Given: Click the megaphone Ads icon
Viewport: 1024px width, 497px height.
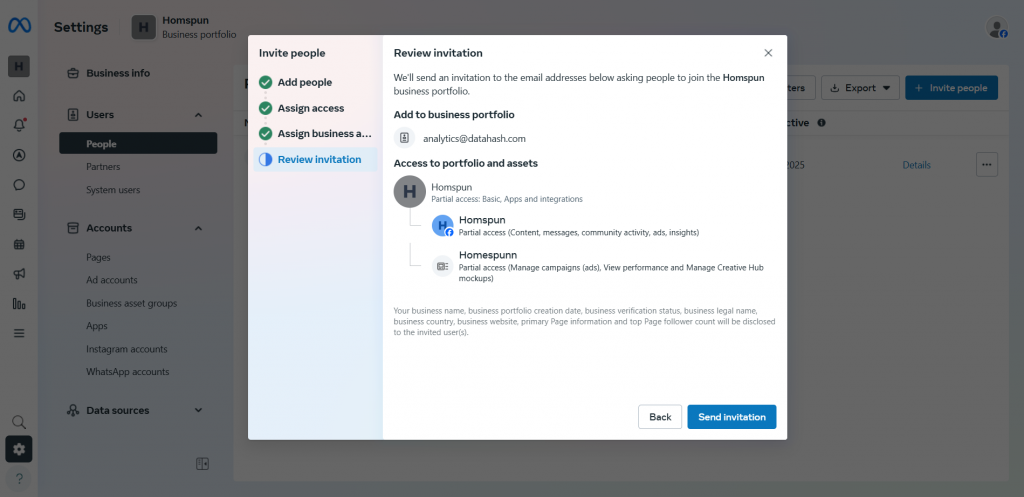Looking at the screenshot, I should click(x=19, y=274).
